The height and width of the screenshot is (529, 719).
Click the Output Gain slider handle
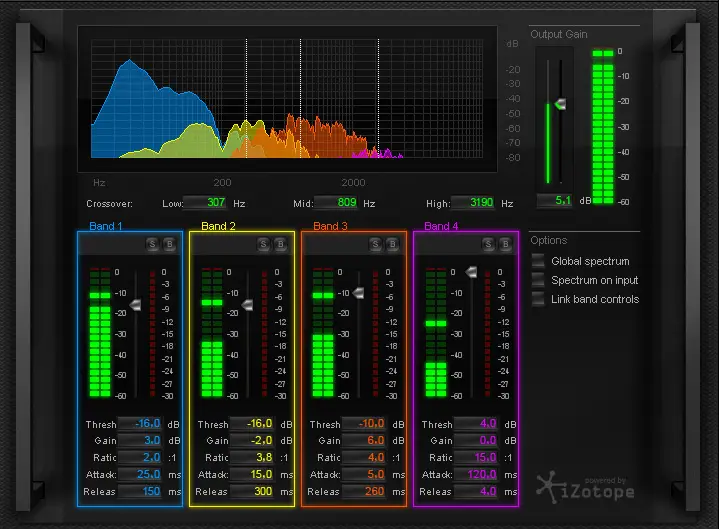pyautogui.click(x=560, y=104)
